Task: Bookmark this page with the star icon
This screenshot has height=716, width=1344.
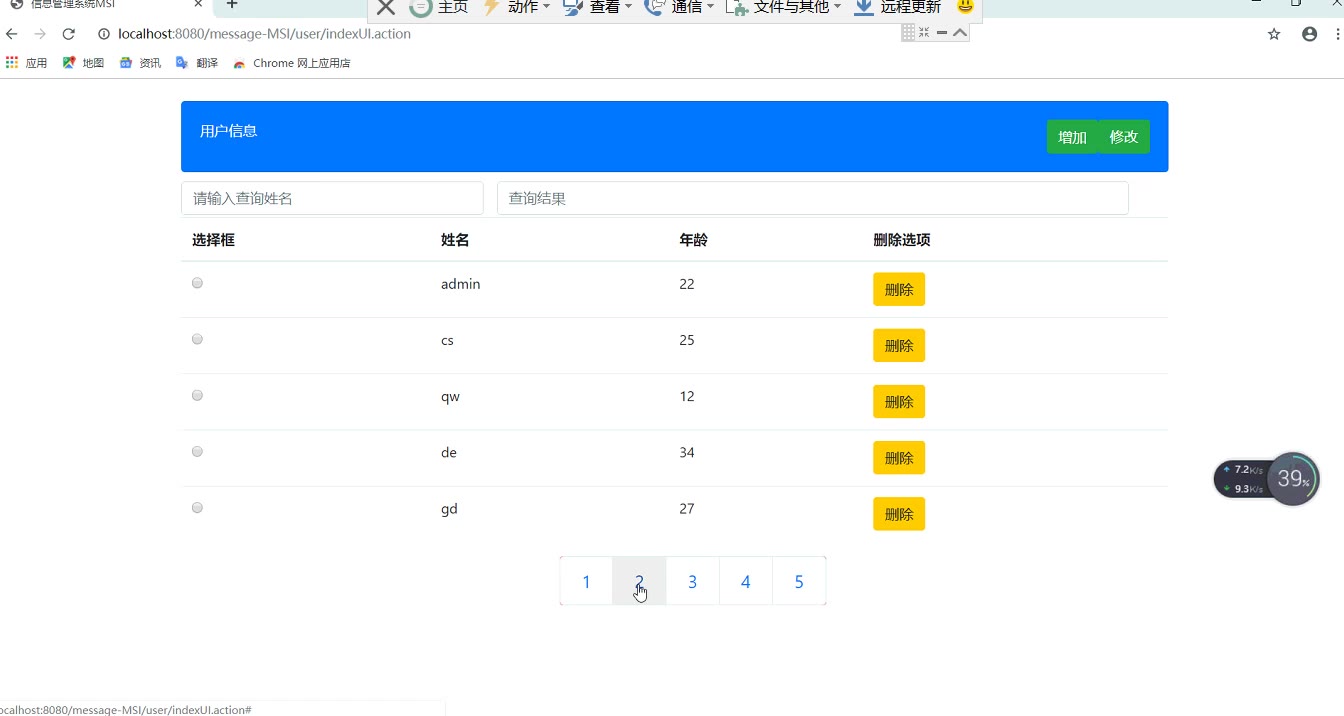Action: [x=1274, y=34]
